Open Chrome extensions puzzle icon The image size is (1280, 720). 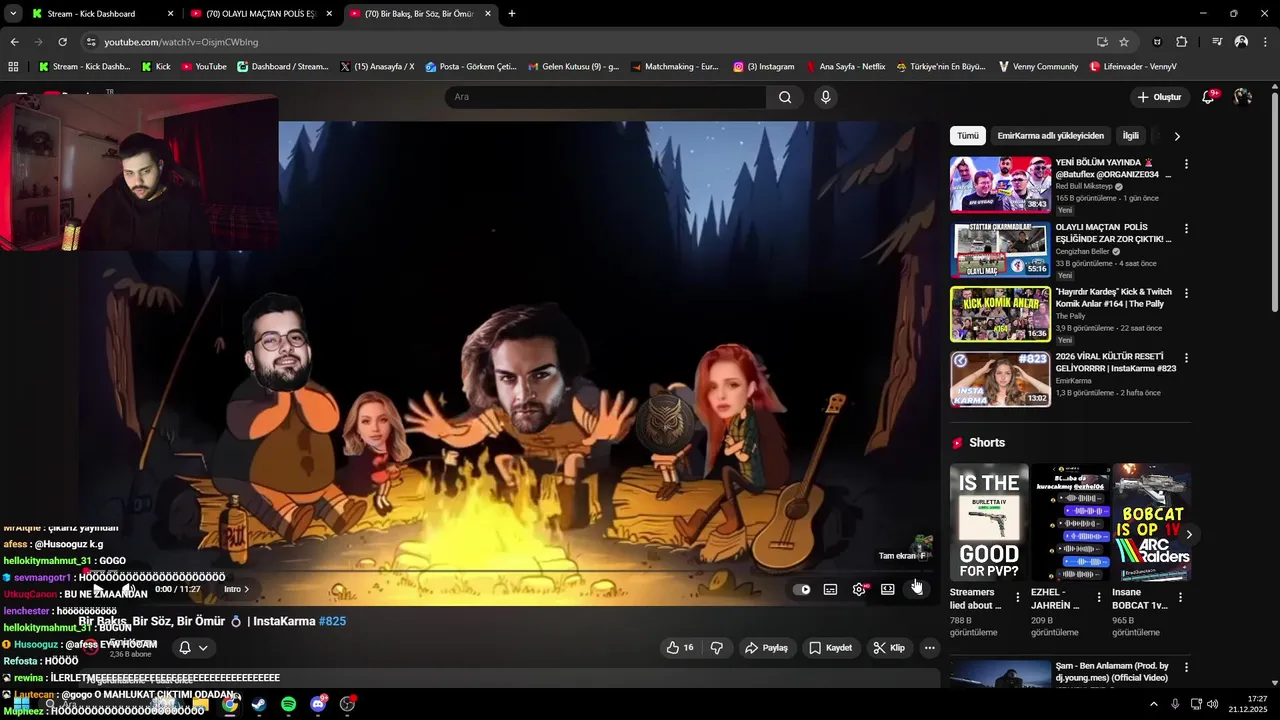click(x=1181, y=42)
